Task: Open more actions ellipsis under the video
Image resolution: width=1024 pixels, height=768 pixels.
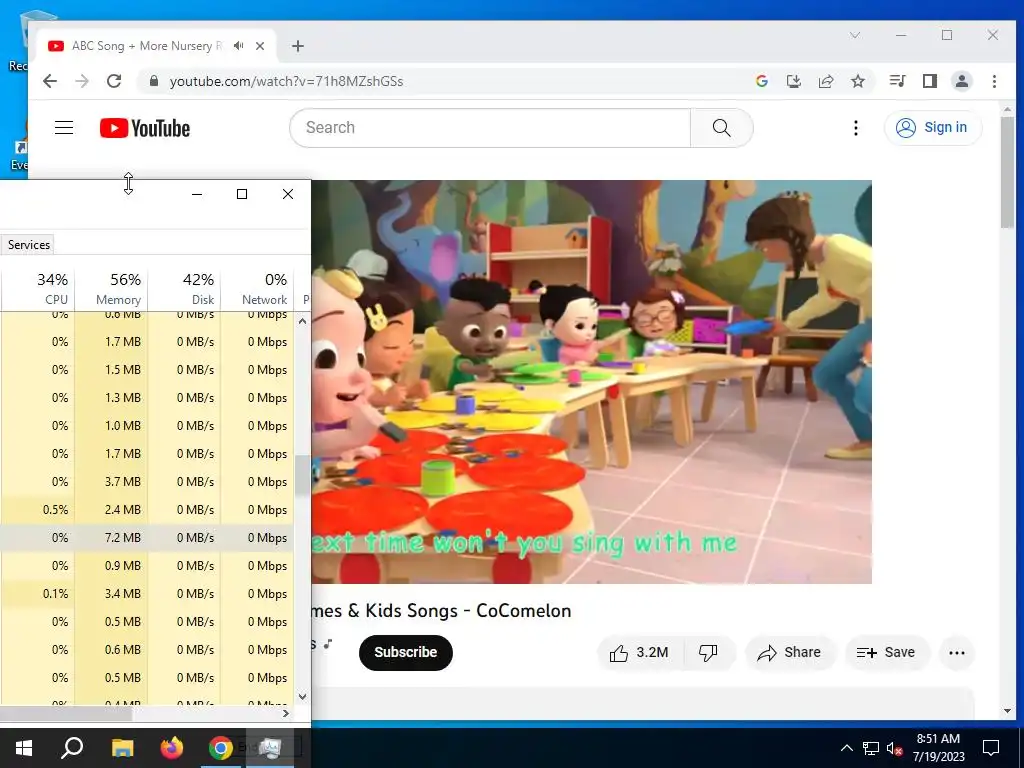Action: 957,652
